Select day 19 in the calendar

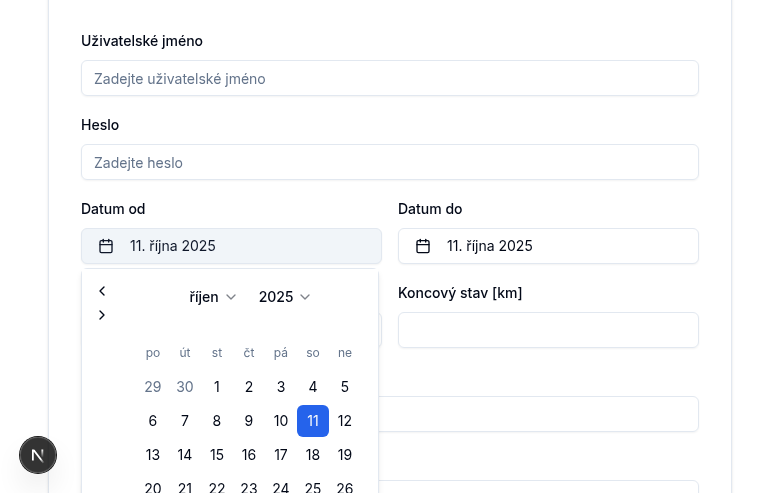pyautogui.click(x=345, y=455)
